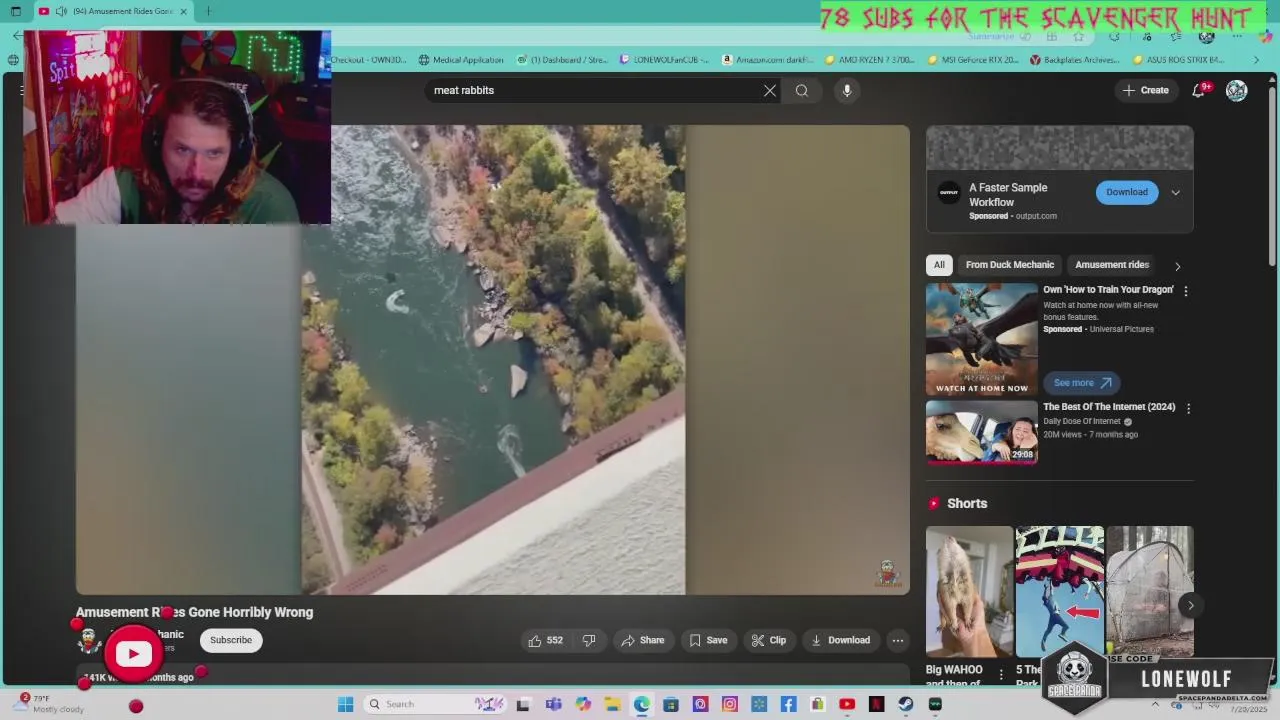This screenshot has height=720, width=1280.
Task: Open the YouTube app in the taskbar
Action: coord(847,704)
